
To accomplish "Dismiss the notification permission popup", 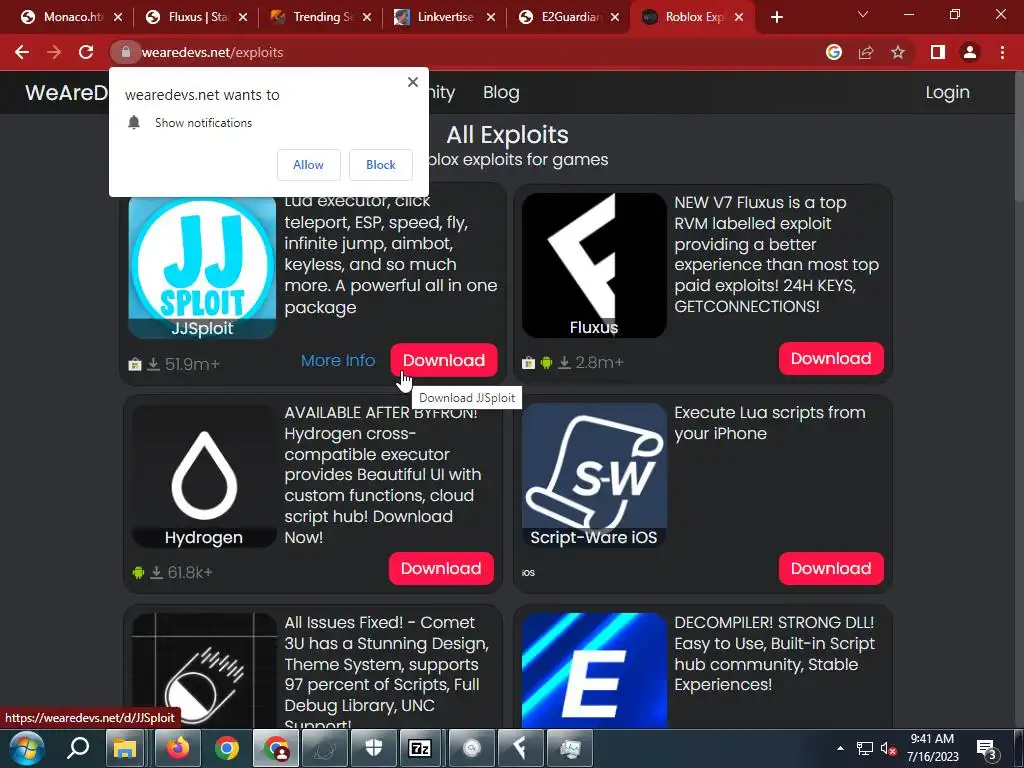I will (x=413, y=82).
